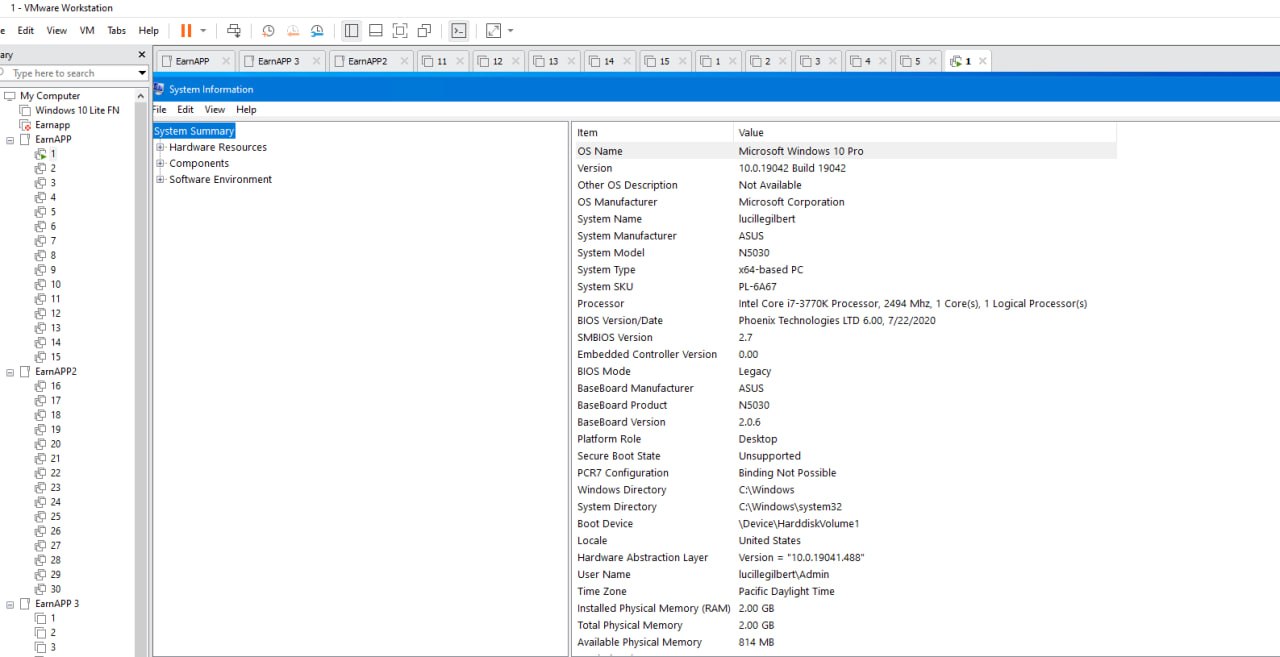Show the thumbnail bar
The height and width of the screenshot is (657, 1280).
click(376, 30)
